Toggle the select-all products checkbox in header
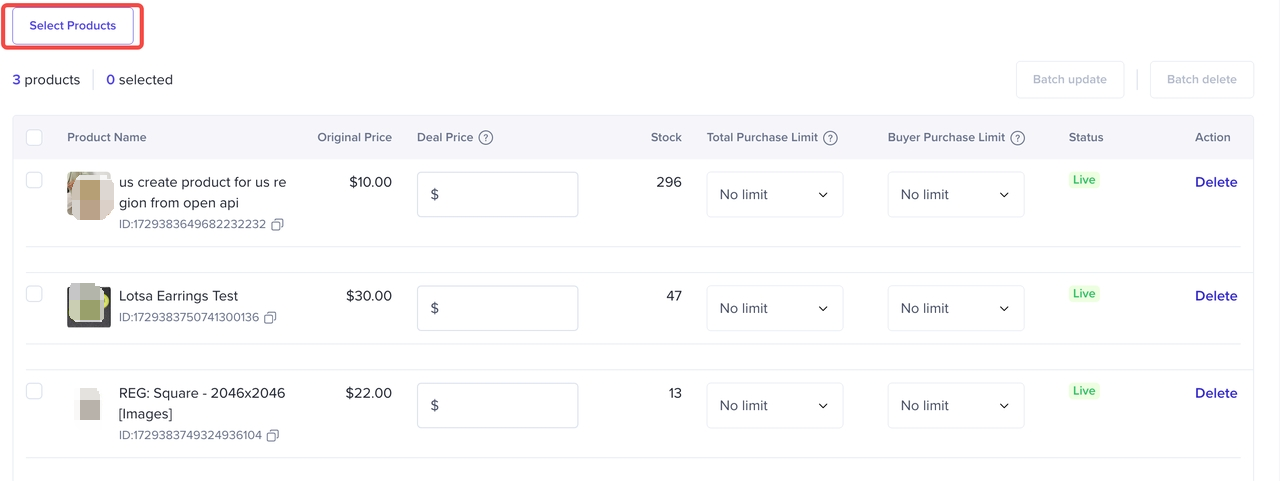The width and height of the screenshot is (1280, 481). tap(34, 138)
